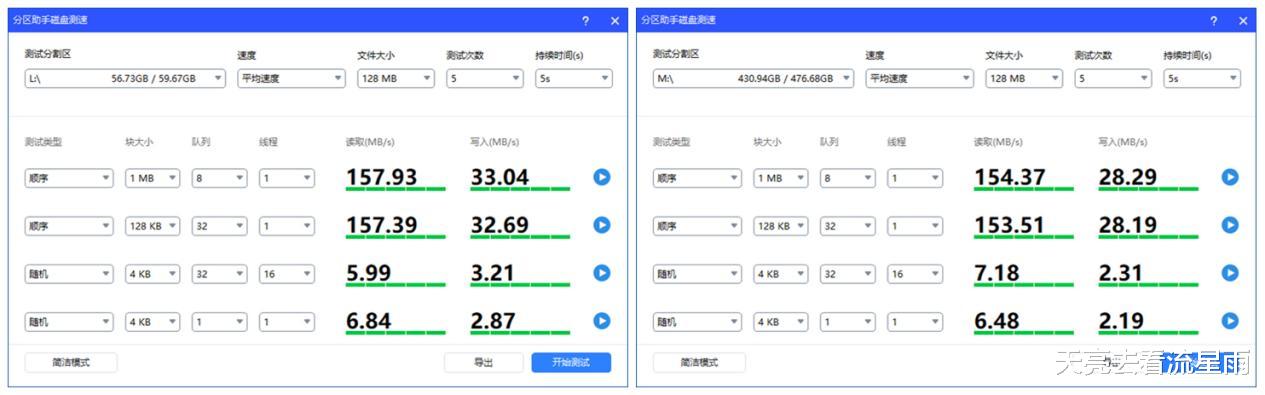The width and height of the screenshot is (1265, 395).
Task: Switch to 简洁模式 in the L: window
Action: [x=71, y=363]
